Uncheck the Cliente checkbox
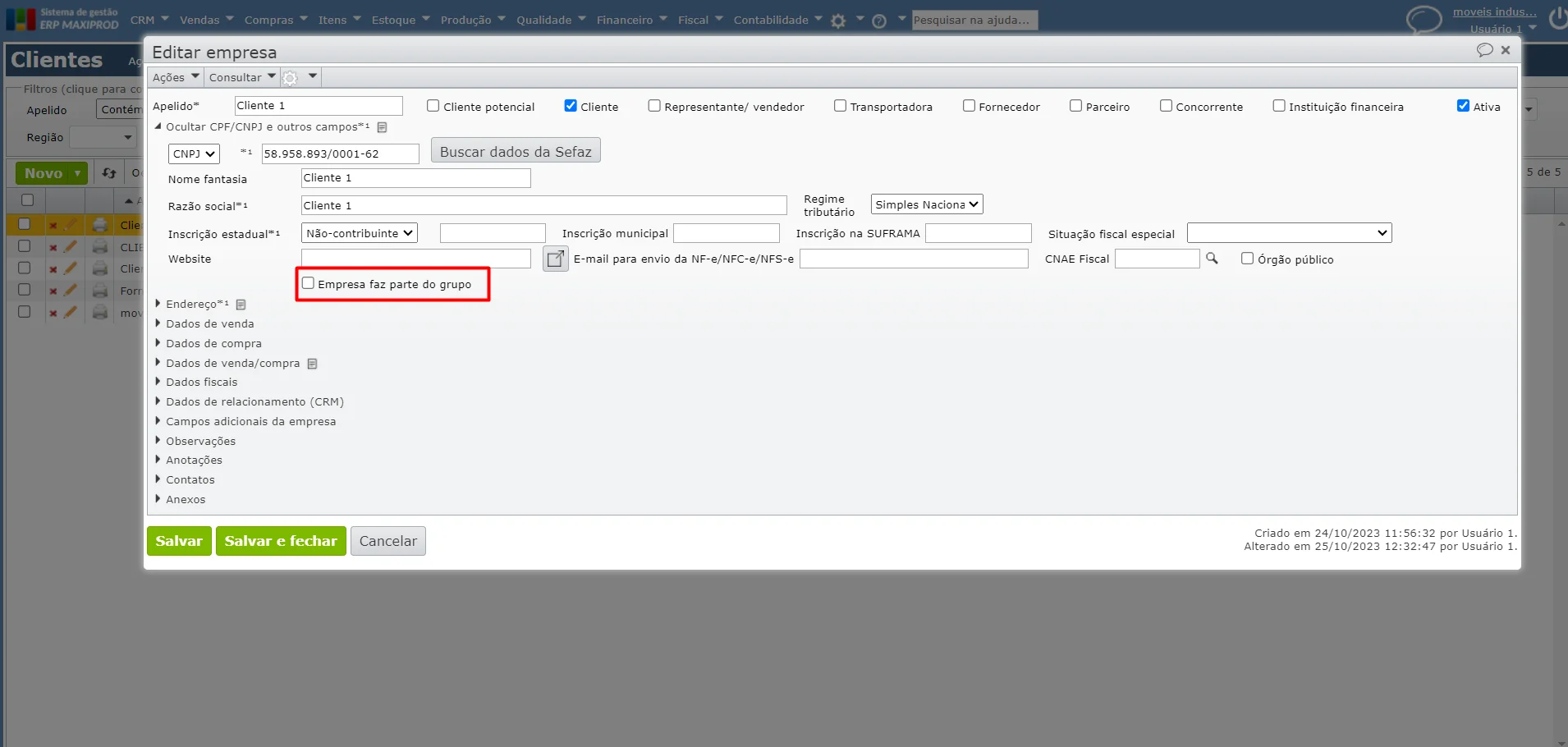The height and width of the screenshot is (747, 1568). point(571,106)
